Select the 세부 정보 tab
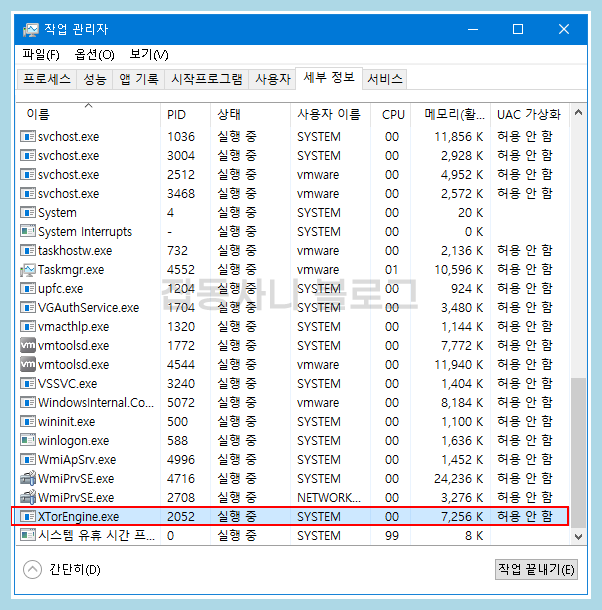This screenshot has height=610, width=602. (x=329, y=78)
